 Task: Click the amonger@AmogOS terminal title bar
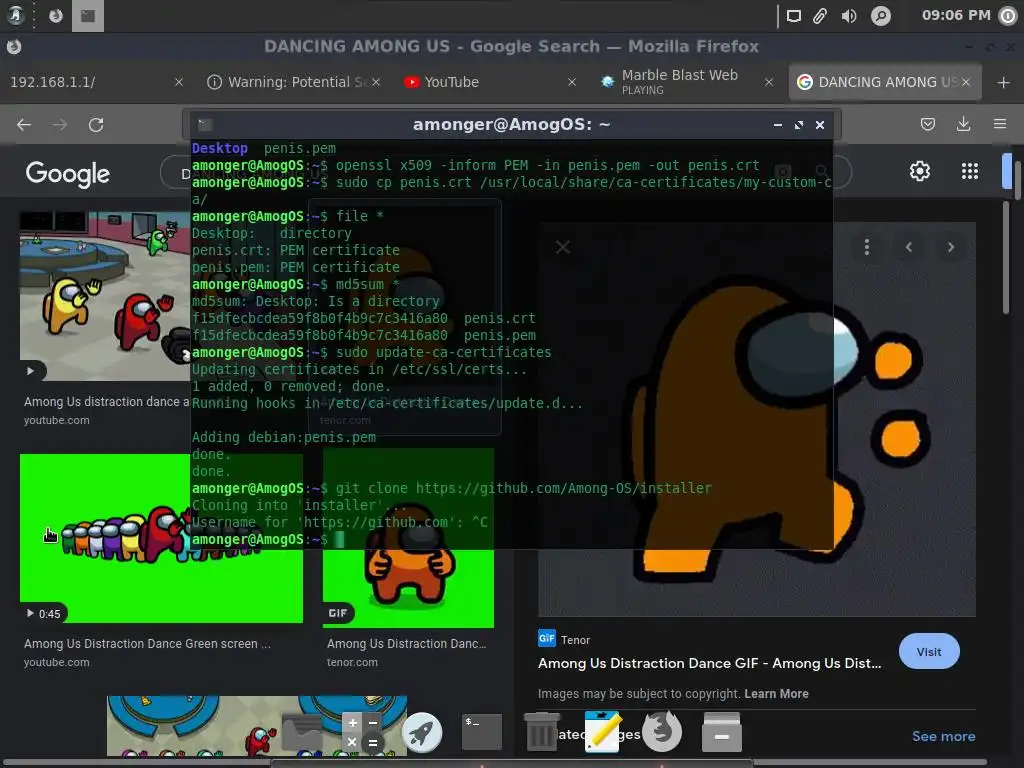(511, 124)
